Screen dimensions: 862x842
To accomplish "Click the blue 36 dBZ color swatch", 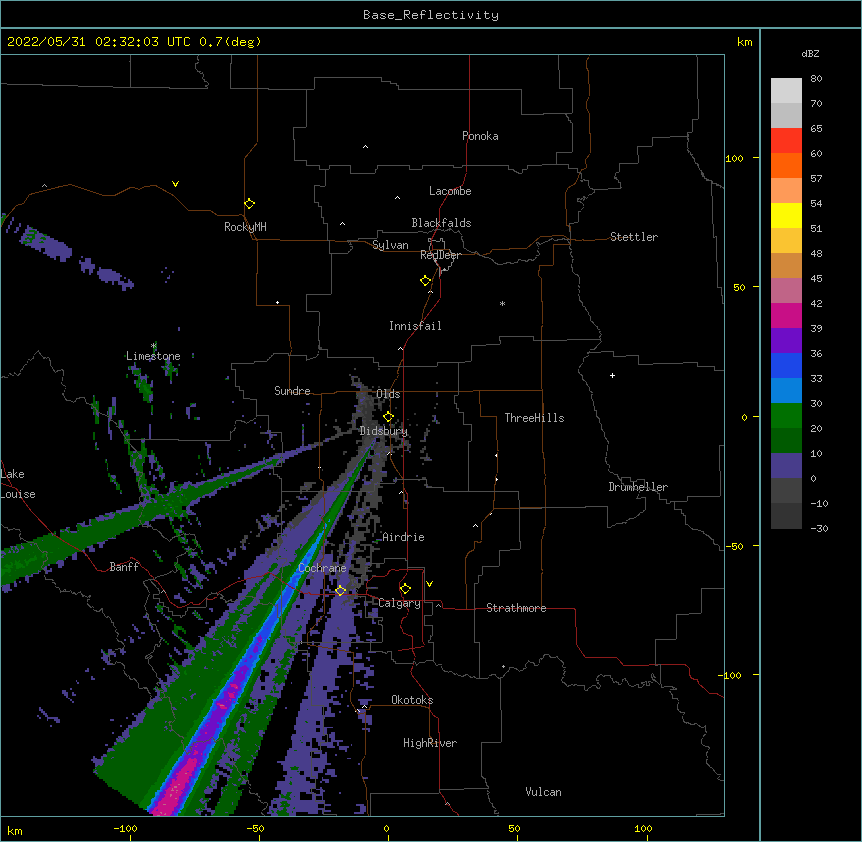I will [x=786, y=365].
